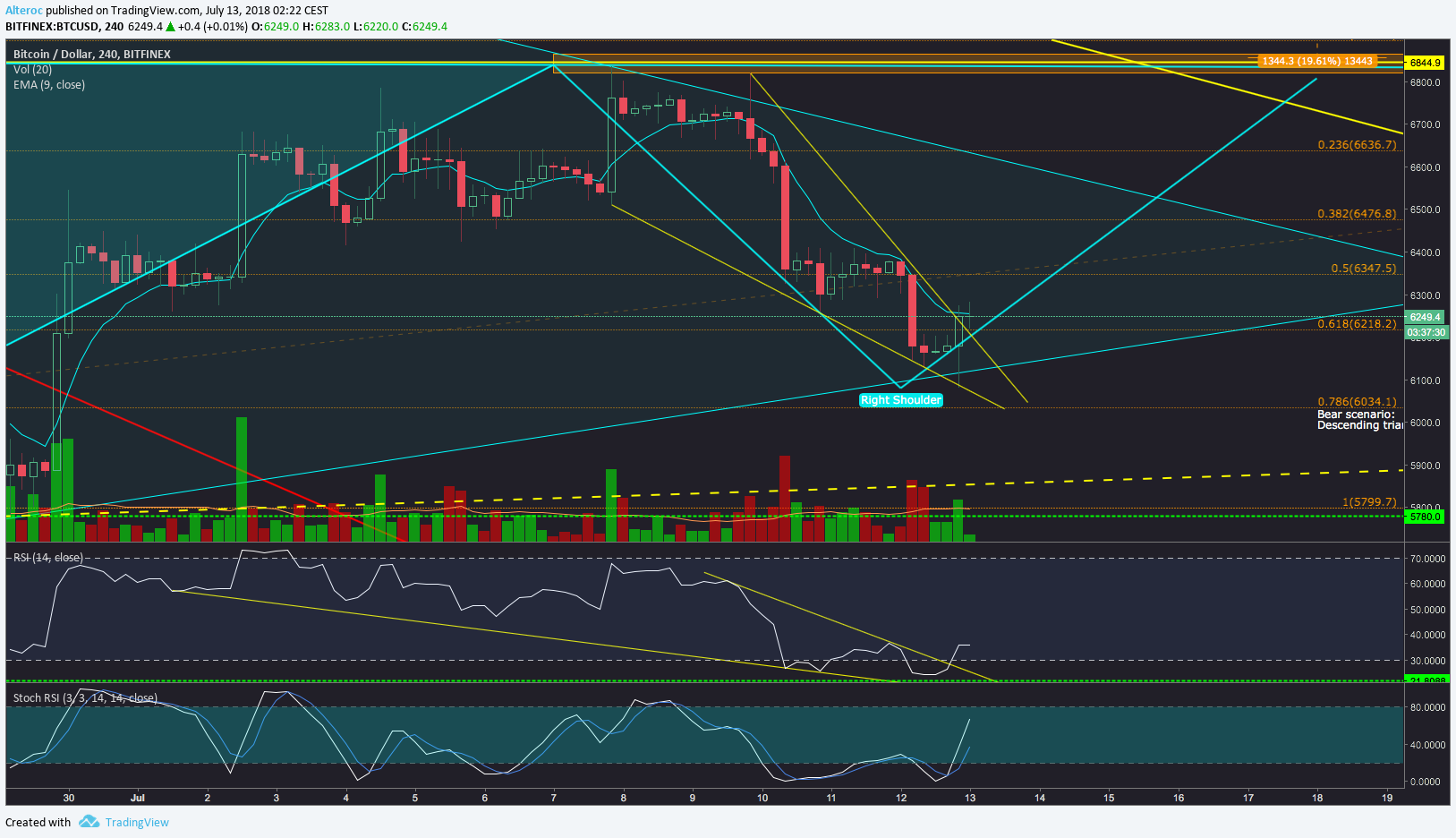Click the BITFINEX:BTCUSD symbol header text

click(x=52, y=27)
